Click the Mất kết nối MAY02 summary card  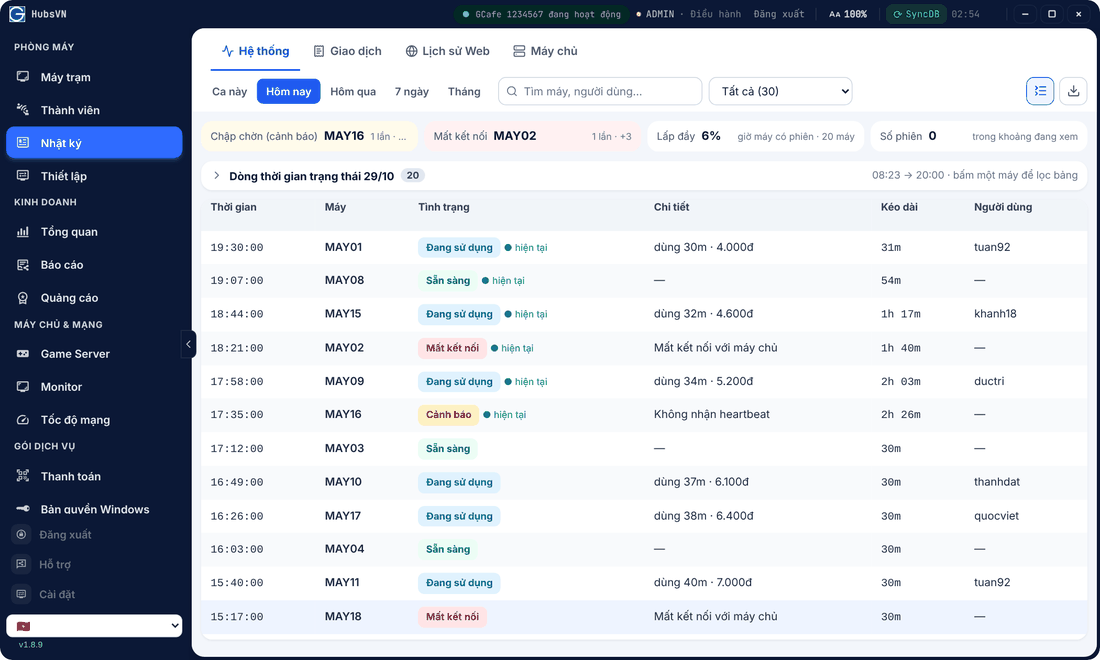tap(532, 136)
